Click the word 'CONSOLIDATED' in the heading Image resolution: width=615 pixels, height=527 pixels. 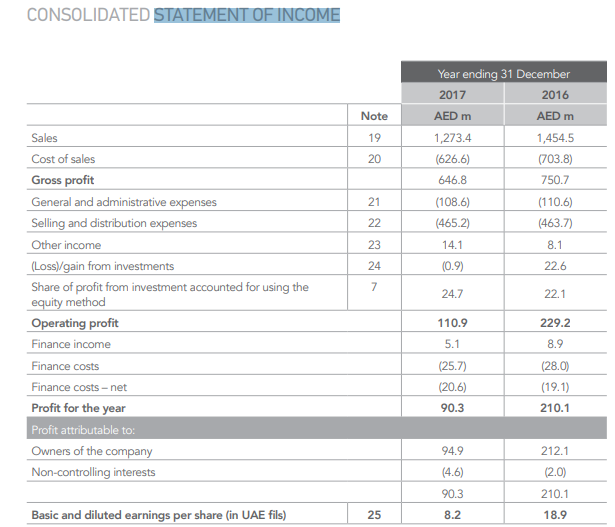88,16
